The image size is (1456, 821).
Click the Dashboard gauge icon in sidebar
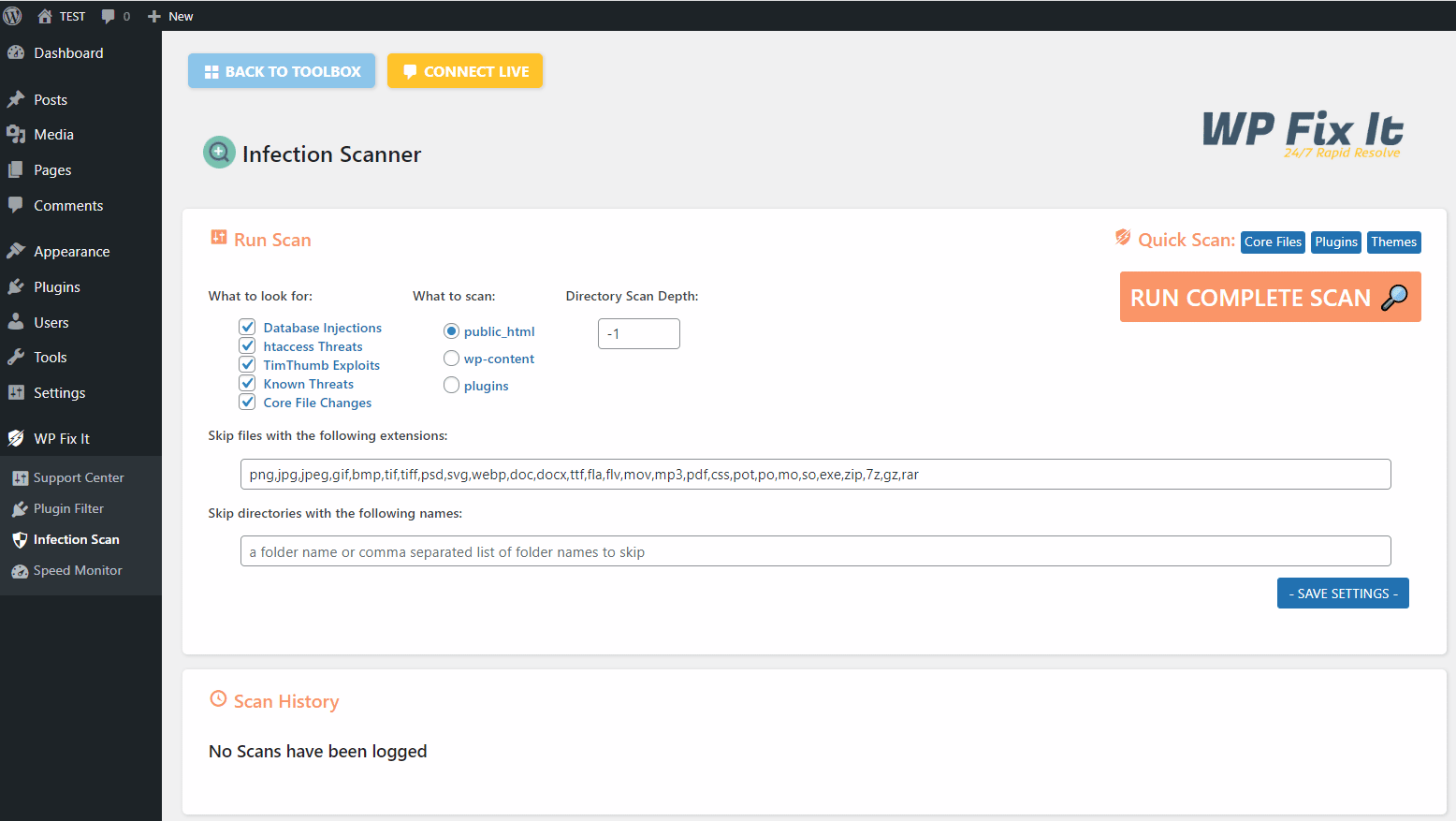(x=16, y=53)
